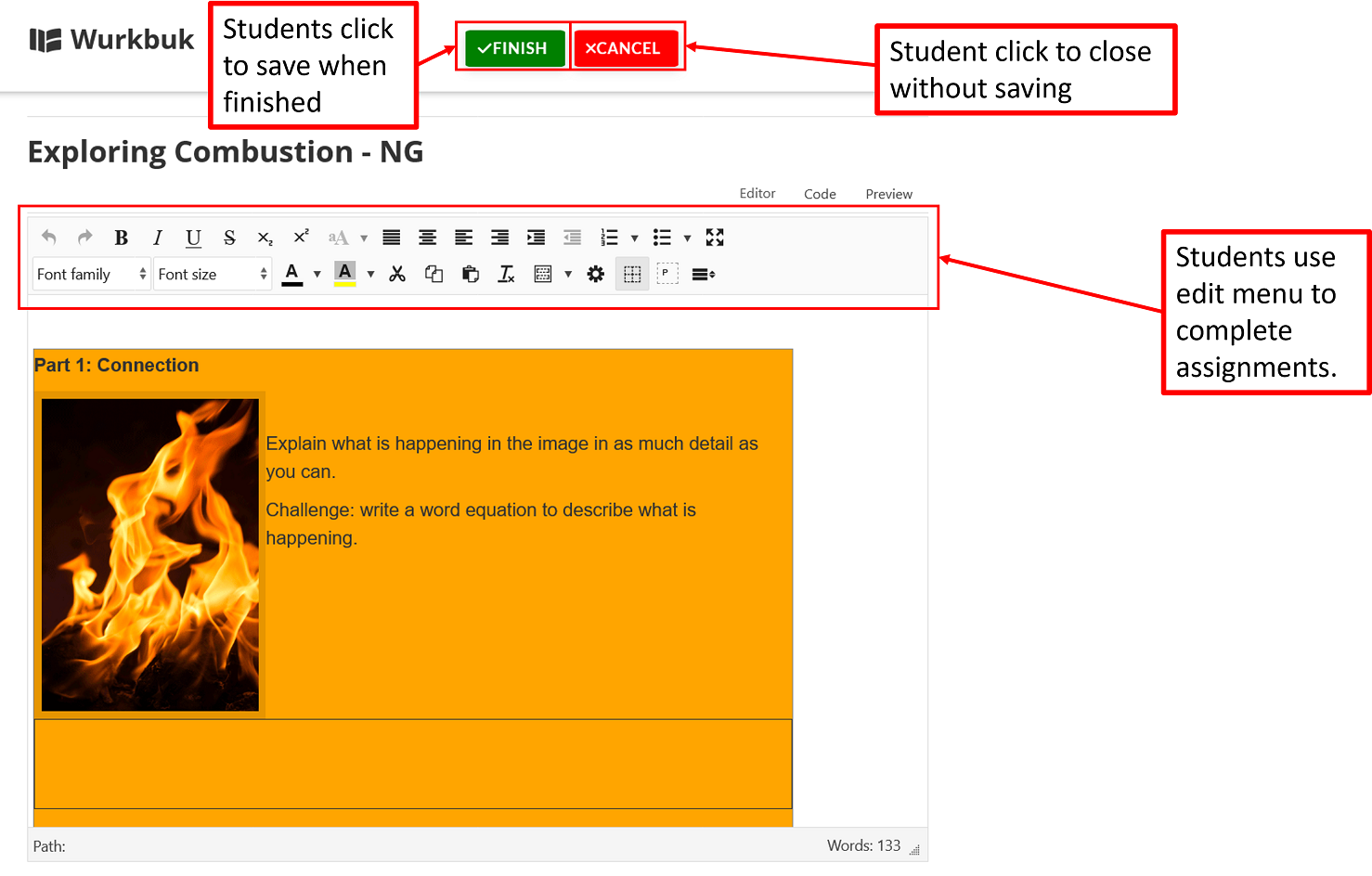Clear formatting from selected text

[506, 274]
